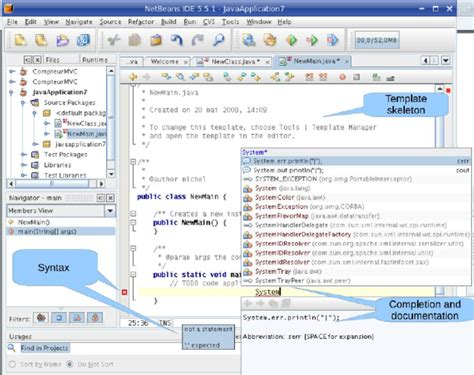Expand the Libraries node in project tree

(24, 165)
